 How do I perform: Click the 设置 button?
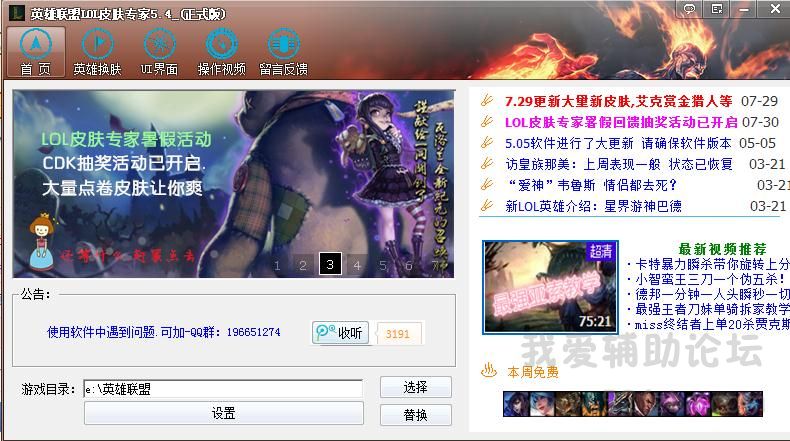pos(224,413)
